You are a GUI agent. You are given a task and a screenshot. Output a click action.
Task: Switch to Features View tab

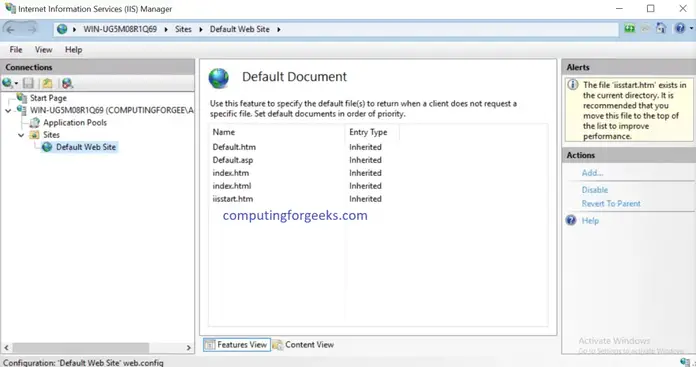tap(237, 345)
